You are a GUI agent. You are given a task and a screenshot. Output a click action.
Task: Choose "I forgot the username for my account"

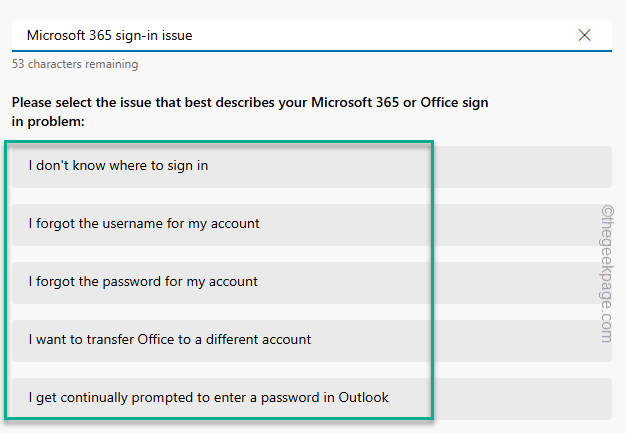[311, 225]
